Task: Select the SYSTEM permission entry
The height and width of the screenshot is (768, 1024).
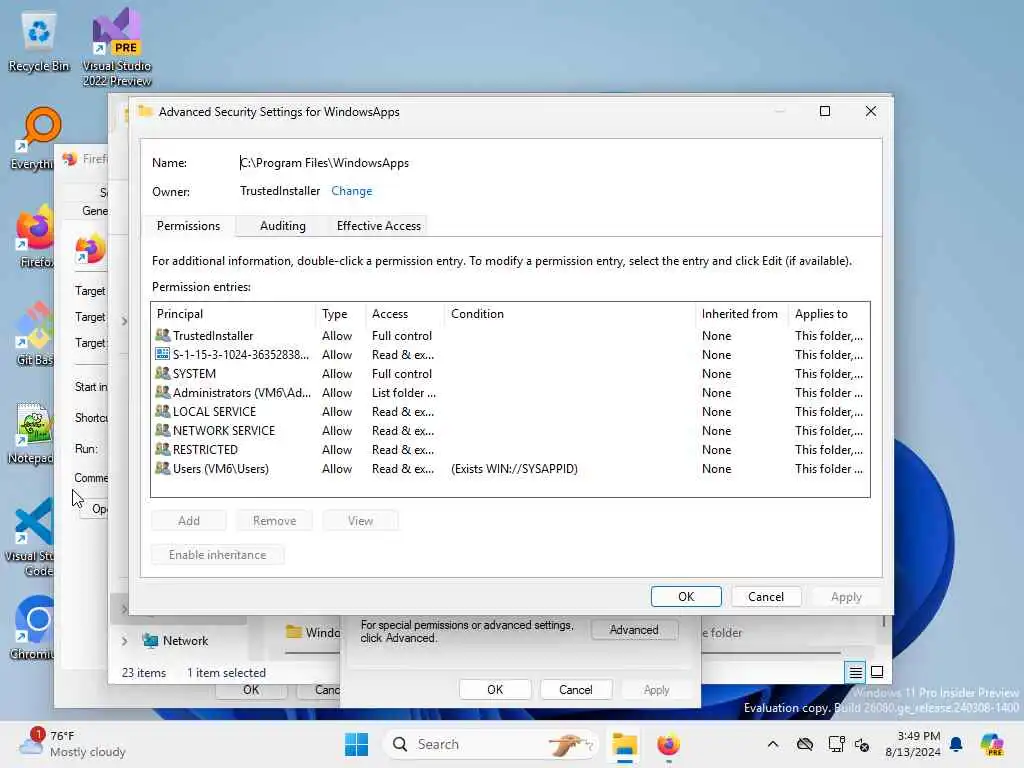Action: click(x=509, y=374)
